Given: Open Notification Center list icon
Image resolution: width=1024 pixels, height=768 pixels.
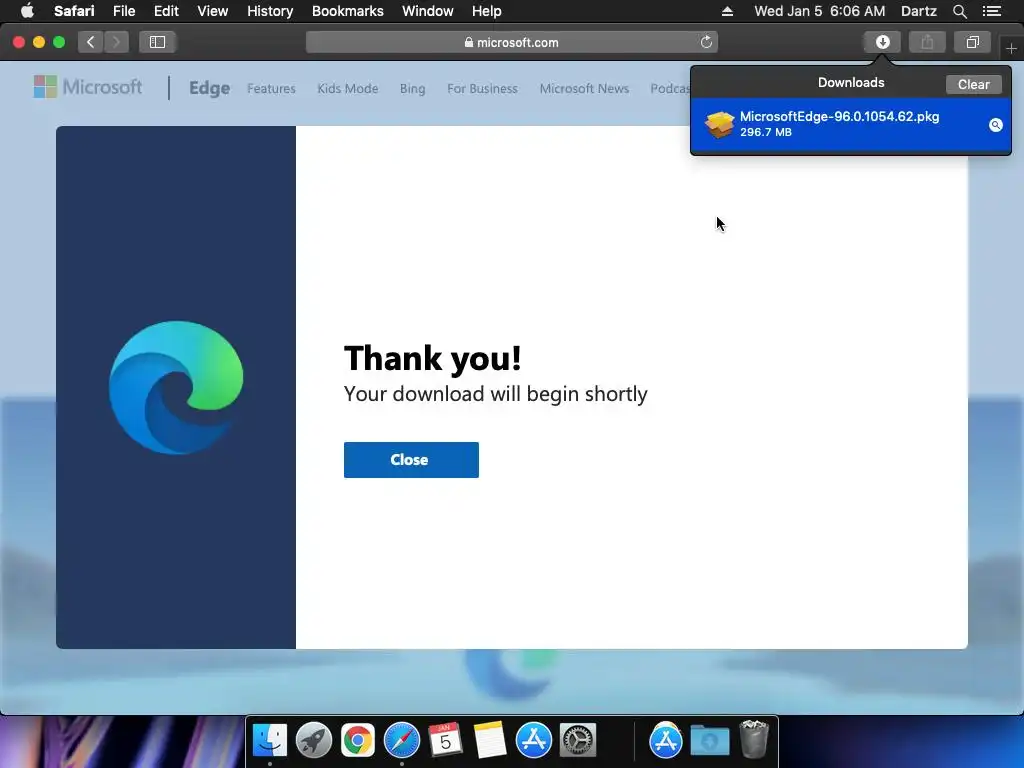Looking at the screenshot, I should coord(991,11).
